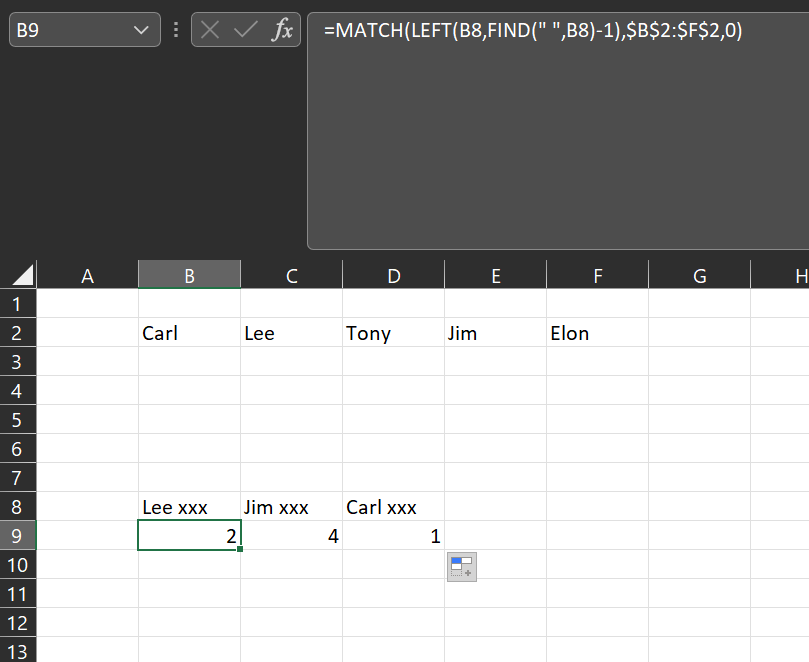This screenshot has width=809, height=662.
Task: Select cell containing Lee in row 2
Action: pos(292,333)
